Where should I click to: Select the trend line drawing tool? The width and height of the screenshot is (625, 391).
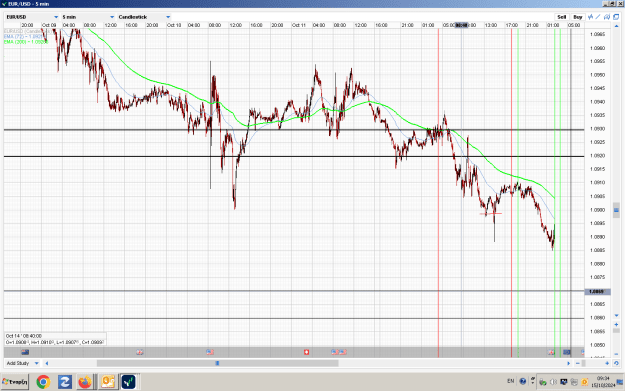[598, 17]
